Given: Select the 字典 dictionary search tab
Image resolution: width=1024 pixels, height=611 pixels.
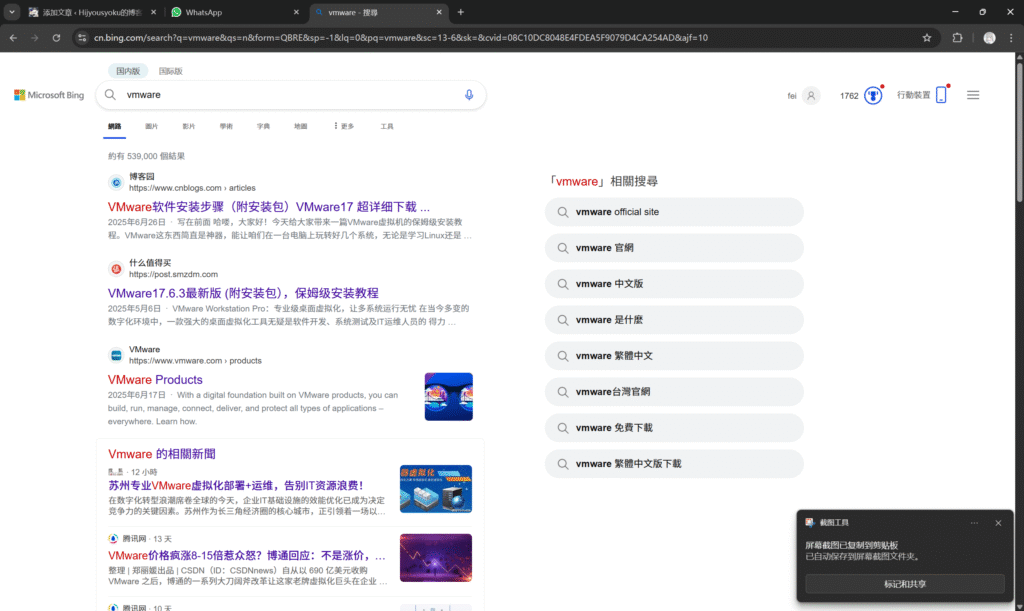Looking at the screenshot, I should [263, 126].
